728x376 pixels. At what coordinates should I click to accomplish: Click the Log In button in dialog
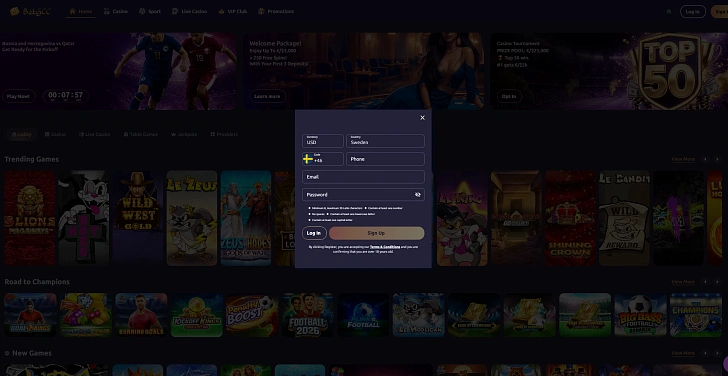coord(314,233)
